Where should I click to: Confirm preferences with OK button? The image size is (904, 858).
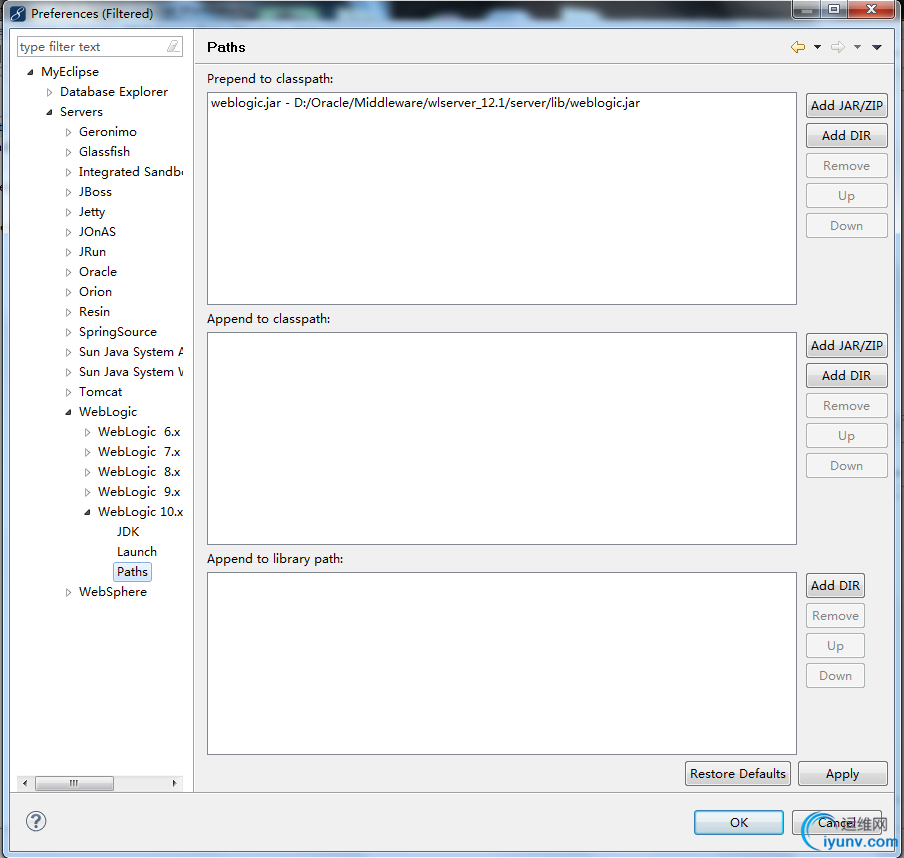[x=739, y=822]
